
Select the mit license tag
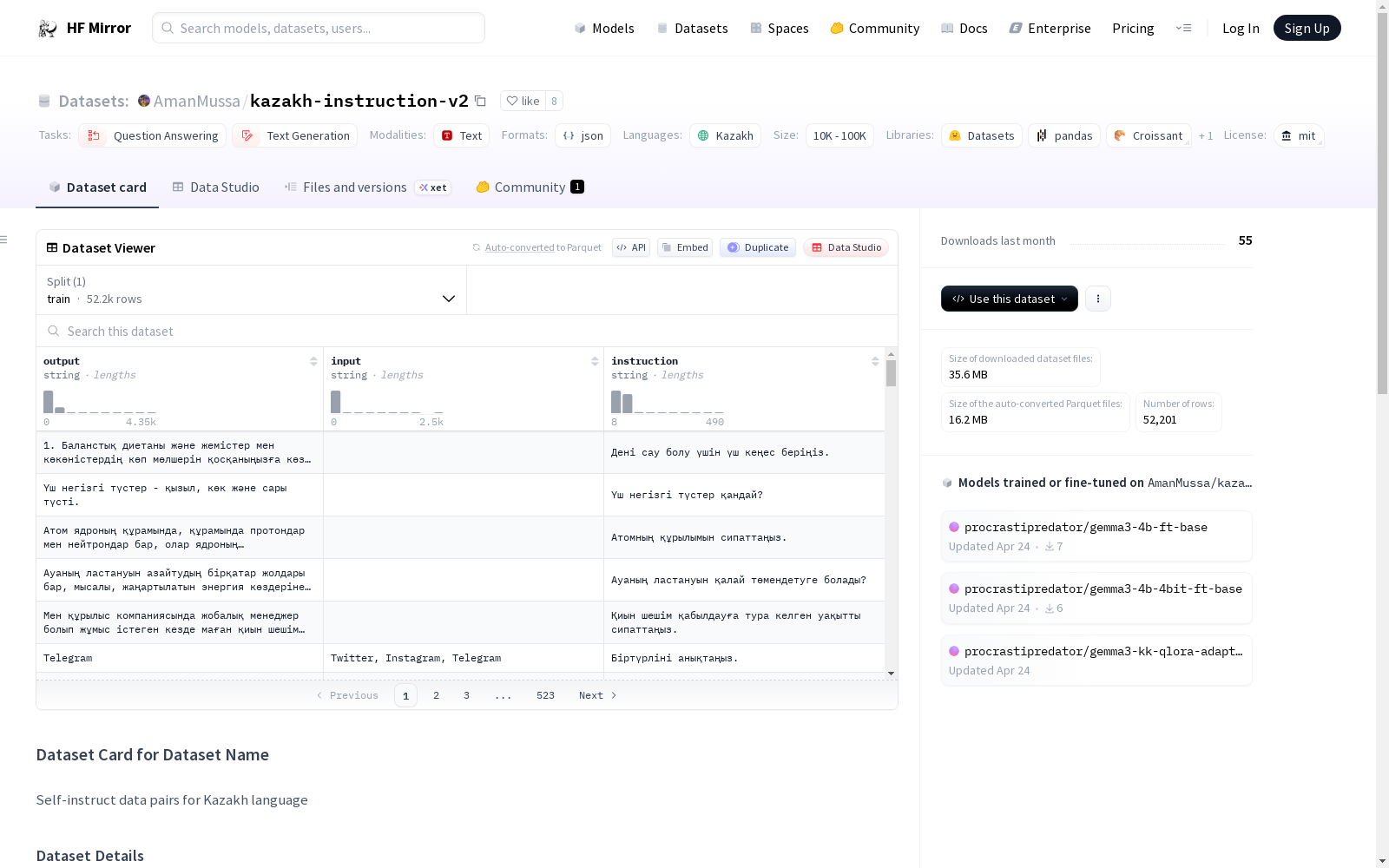click(x=1299, y=135)
